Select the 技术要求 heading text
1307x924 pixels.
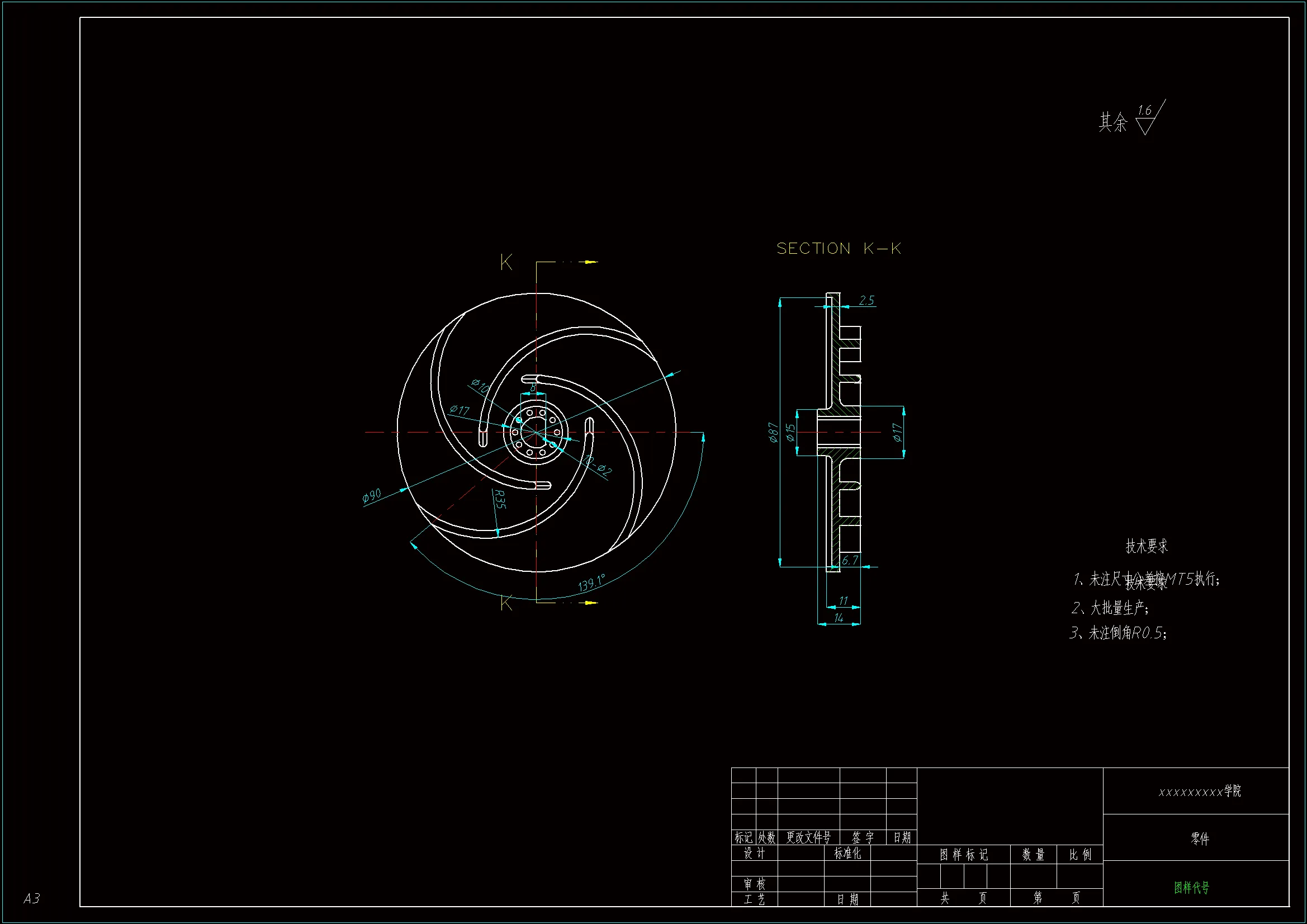coord(1147,546)
